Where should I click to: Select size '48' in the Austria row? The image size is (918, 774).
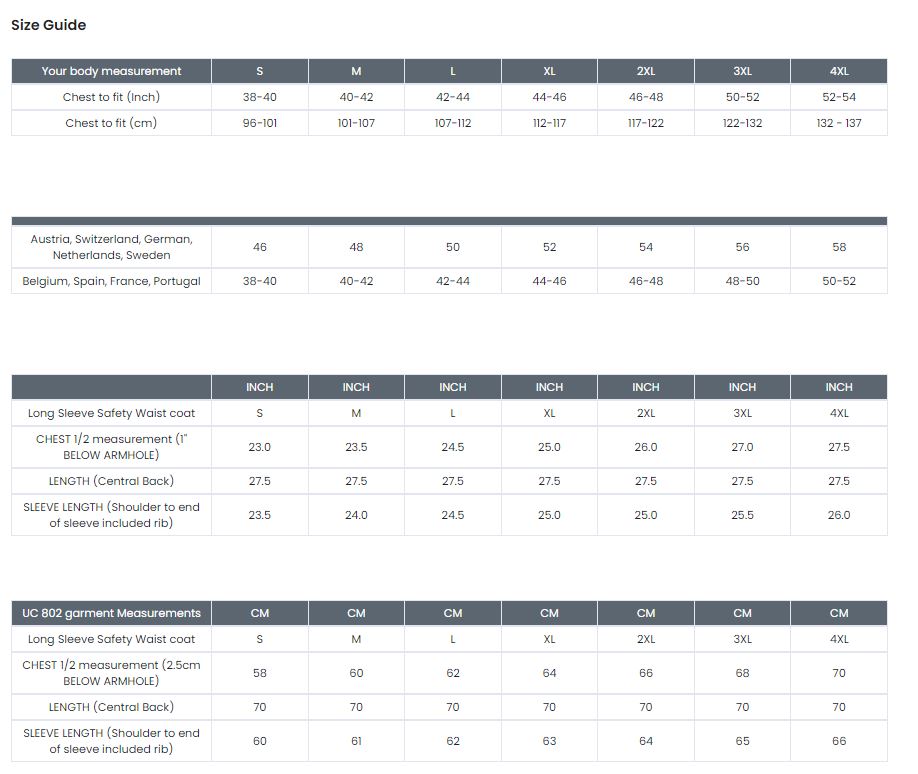coord(356,247)
